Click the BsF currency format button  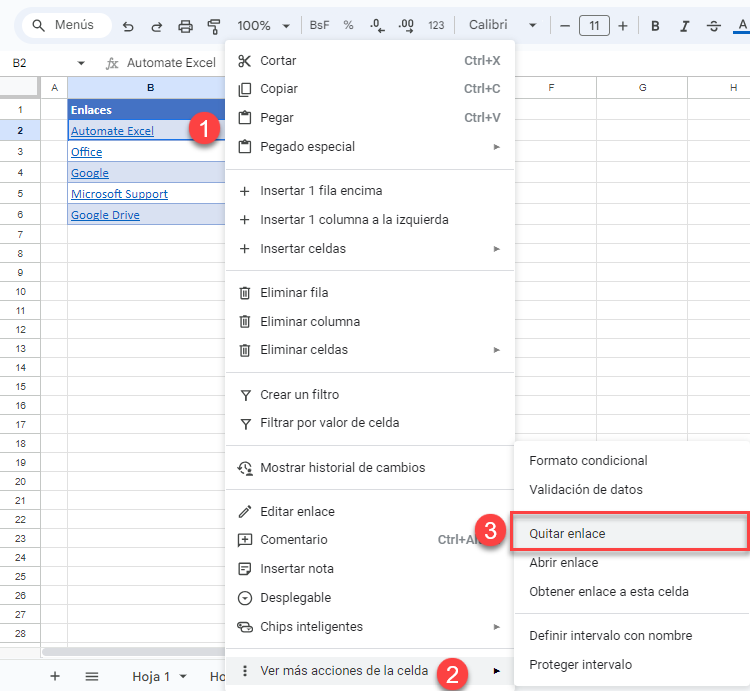tap(319, 25)
